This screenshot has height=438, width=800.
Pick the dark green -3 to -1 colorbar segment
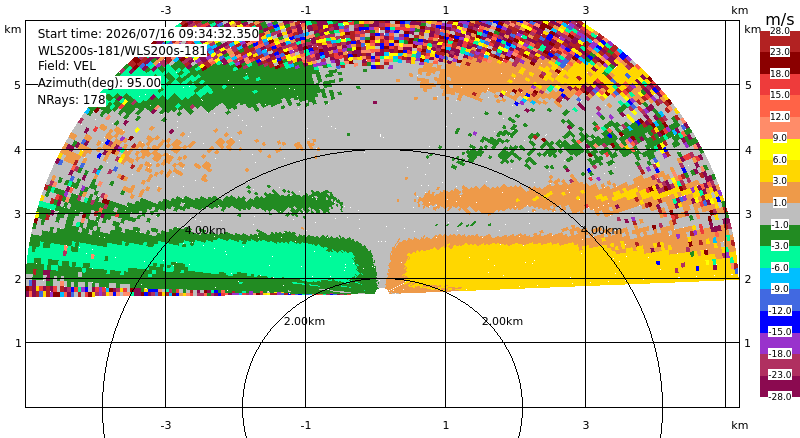(x=780, y=235)
